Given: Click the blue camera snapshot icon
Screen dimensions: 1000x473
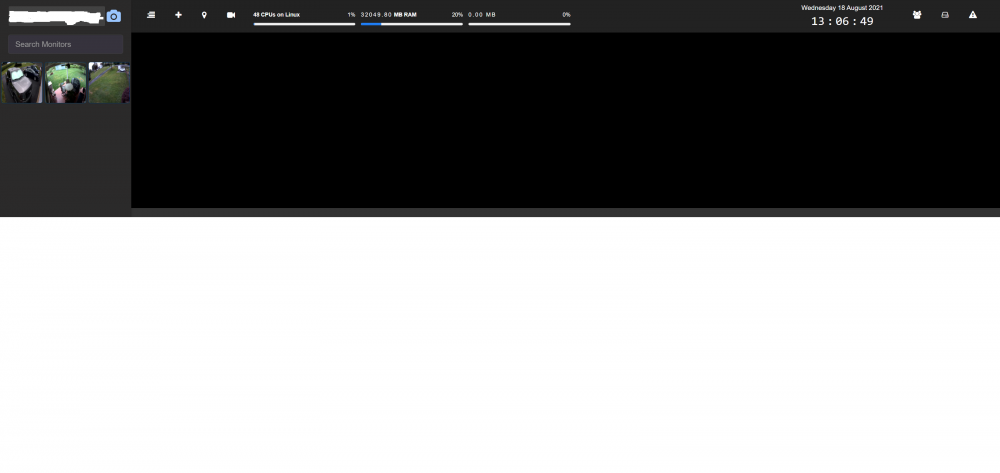Looking at the screenshot, I should tap(114, 16).
